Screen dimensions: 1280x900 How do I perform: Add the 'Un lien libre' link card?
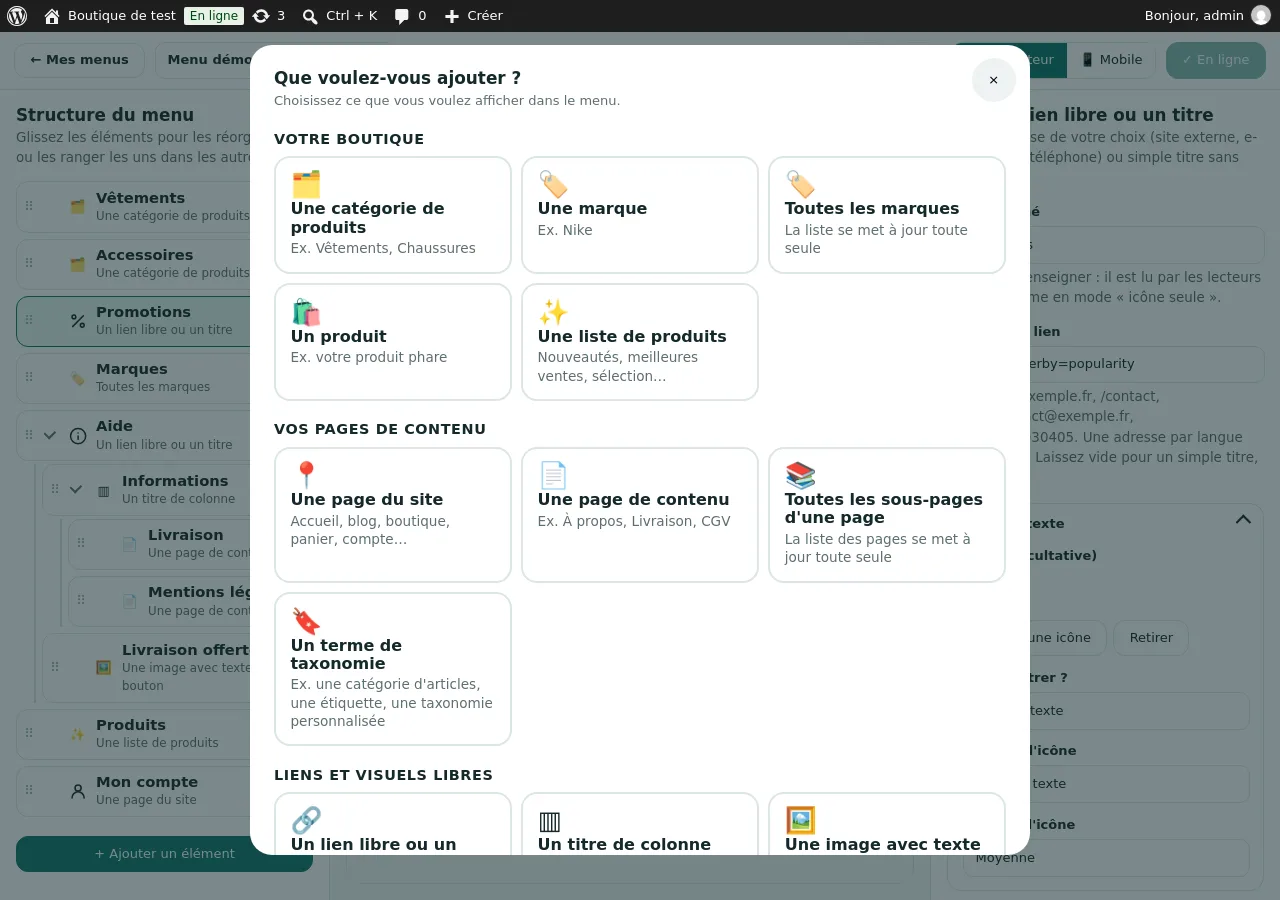pyautogui.click(x=393, y=824)
